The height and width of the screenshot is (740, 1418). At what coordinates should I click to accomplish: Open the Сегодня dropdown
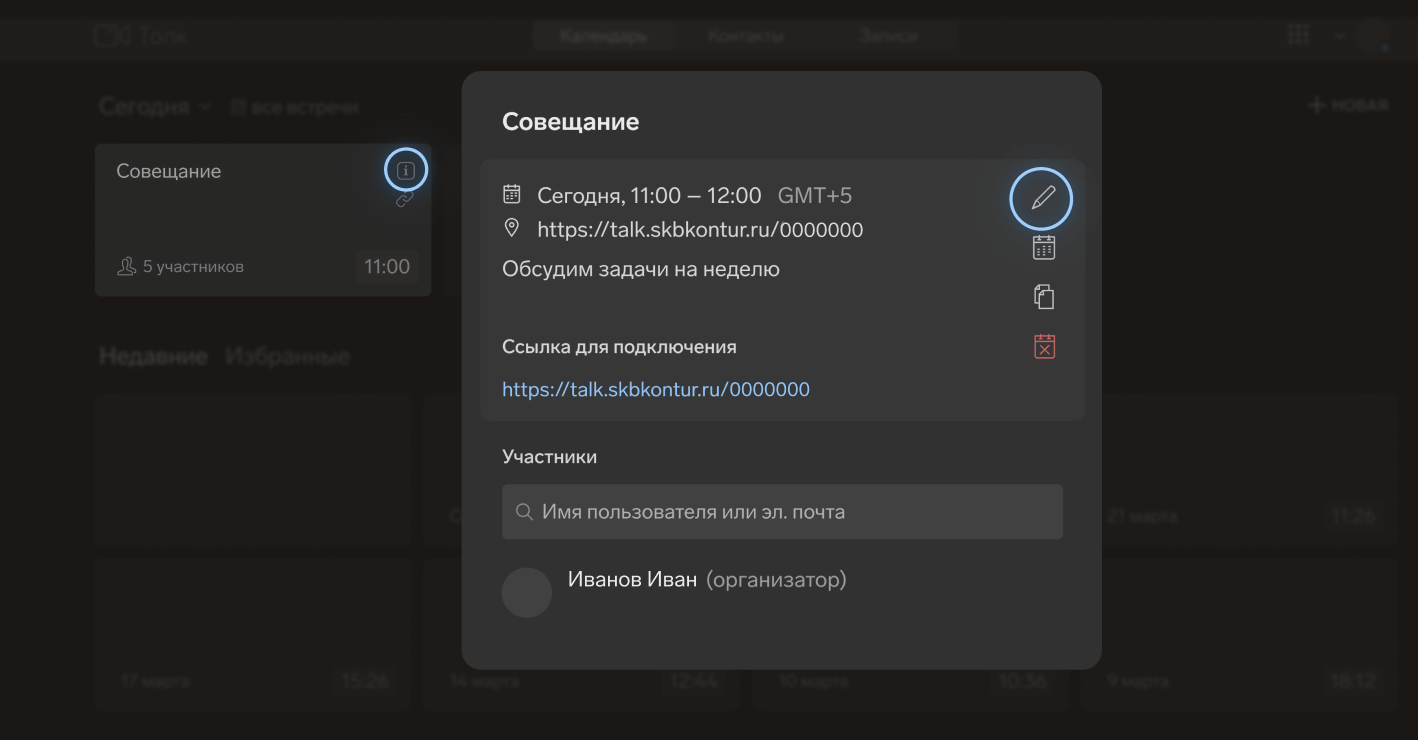155,106
